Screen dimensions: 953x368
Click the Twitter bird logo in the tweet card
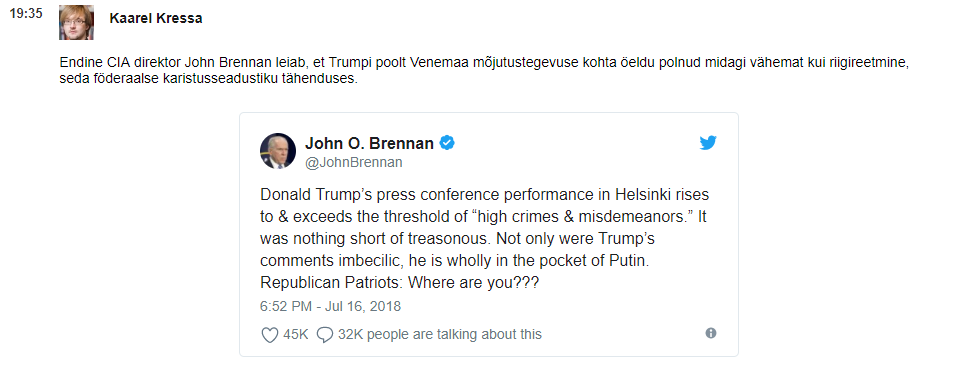pyautogui.click(x=707, y=143)
